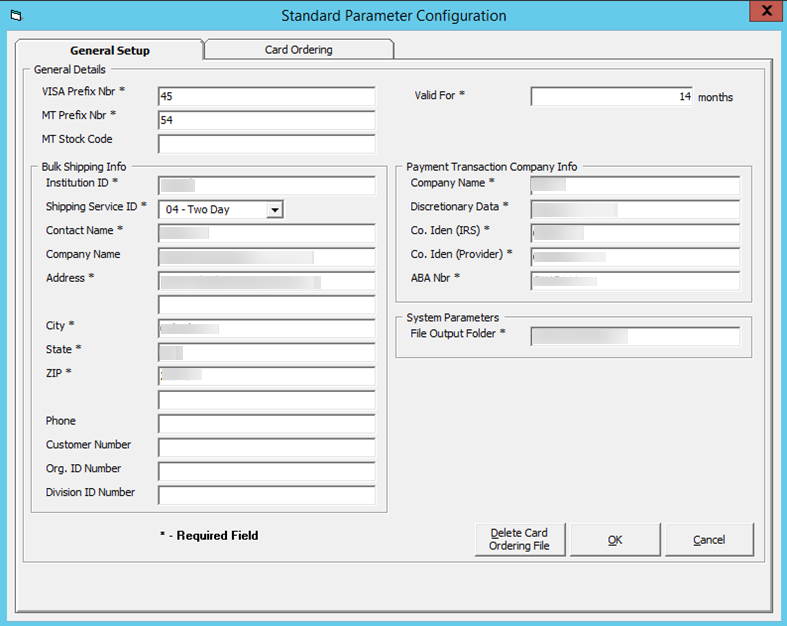This screenshot has height=626, width=787.
Task: Click the Contact Name field
Action: click(x=267, y=233)
